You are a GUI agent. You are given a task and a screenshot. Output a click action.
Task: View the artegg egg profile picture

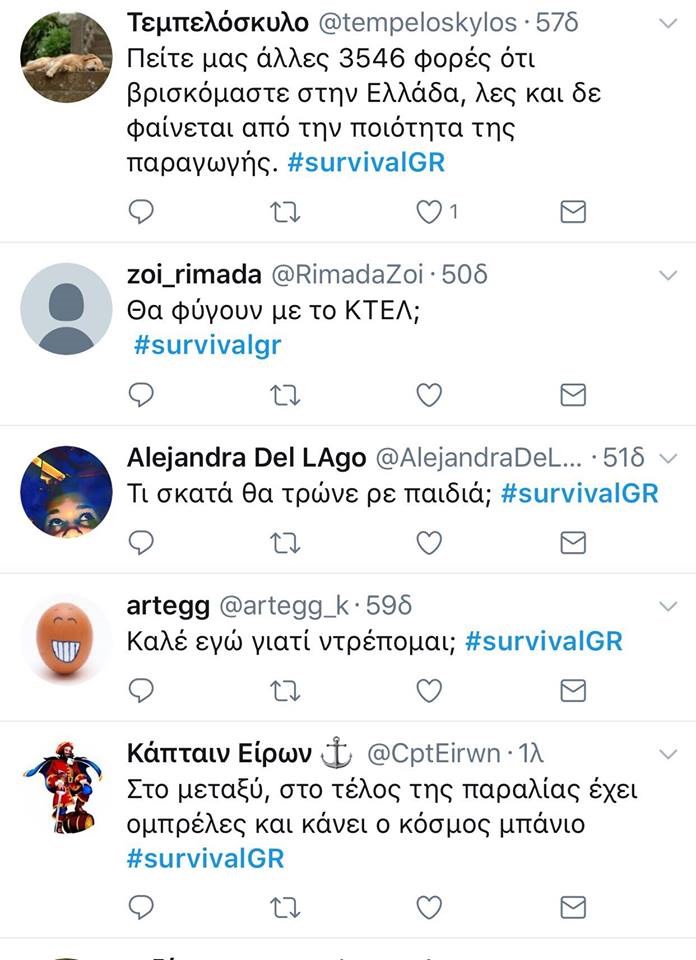click(x=65, y=640)
